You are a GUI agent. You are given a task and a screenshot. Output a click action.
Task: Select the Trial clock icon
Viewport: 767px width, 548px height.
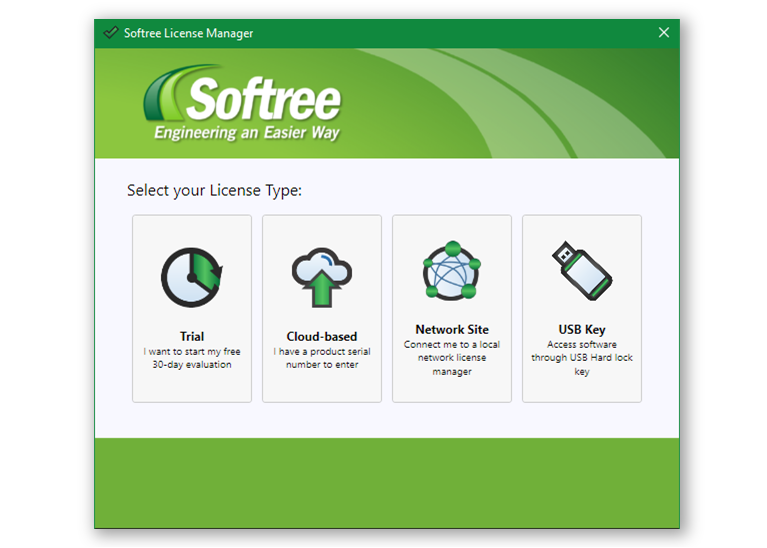[x=192, y=277]
